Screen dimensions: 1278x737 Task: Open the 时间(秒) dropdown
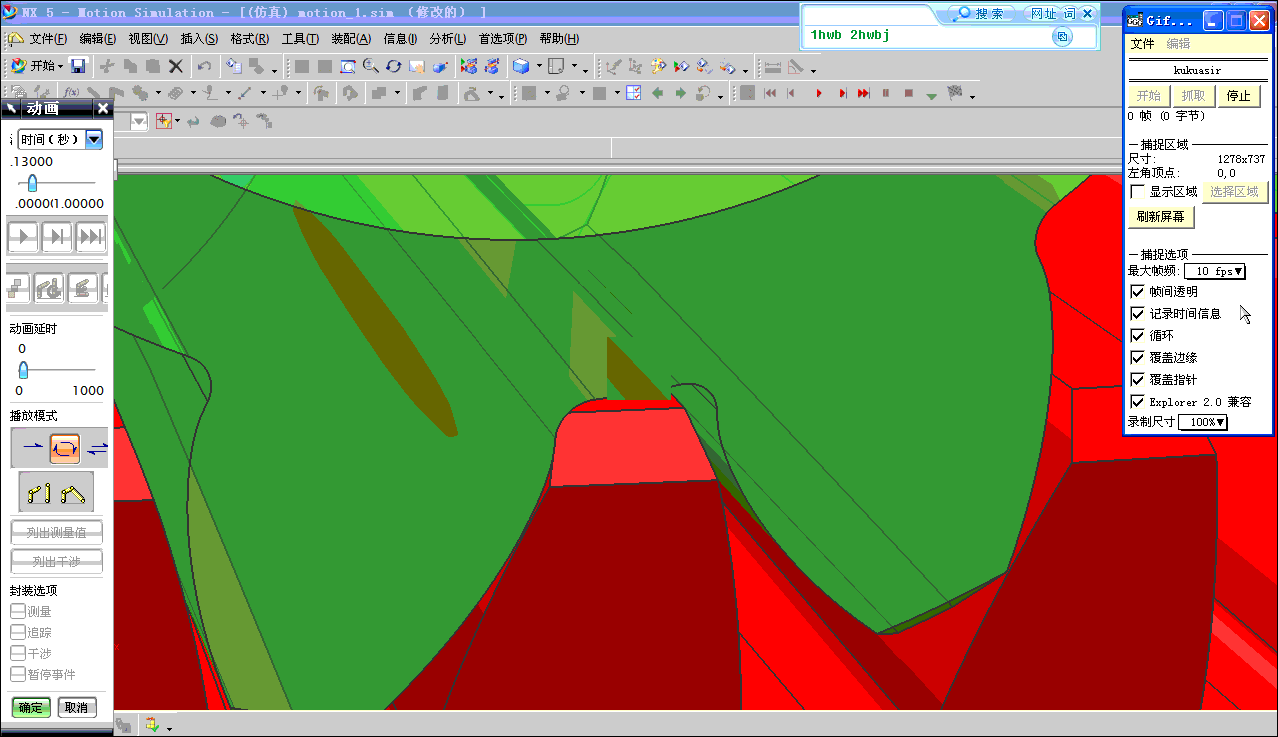click(x=94, y=139)
